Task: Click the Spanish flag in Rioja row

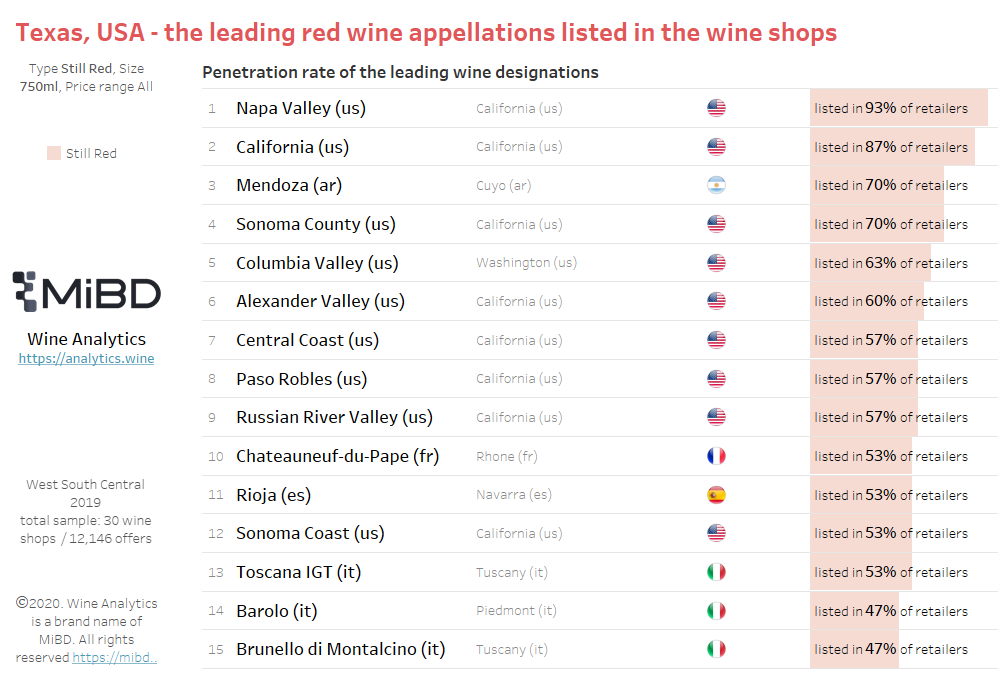Action: (x=716, y=495)
